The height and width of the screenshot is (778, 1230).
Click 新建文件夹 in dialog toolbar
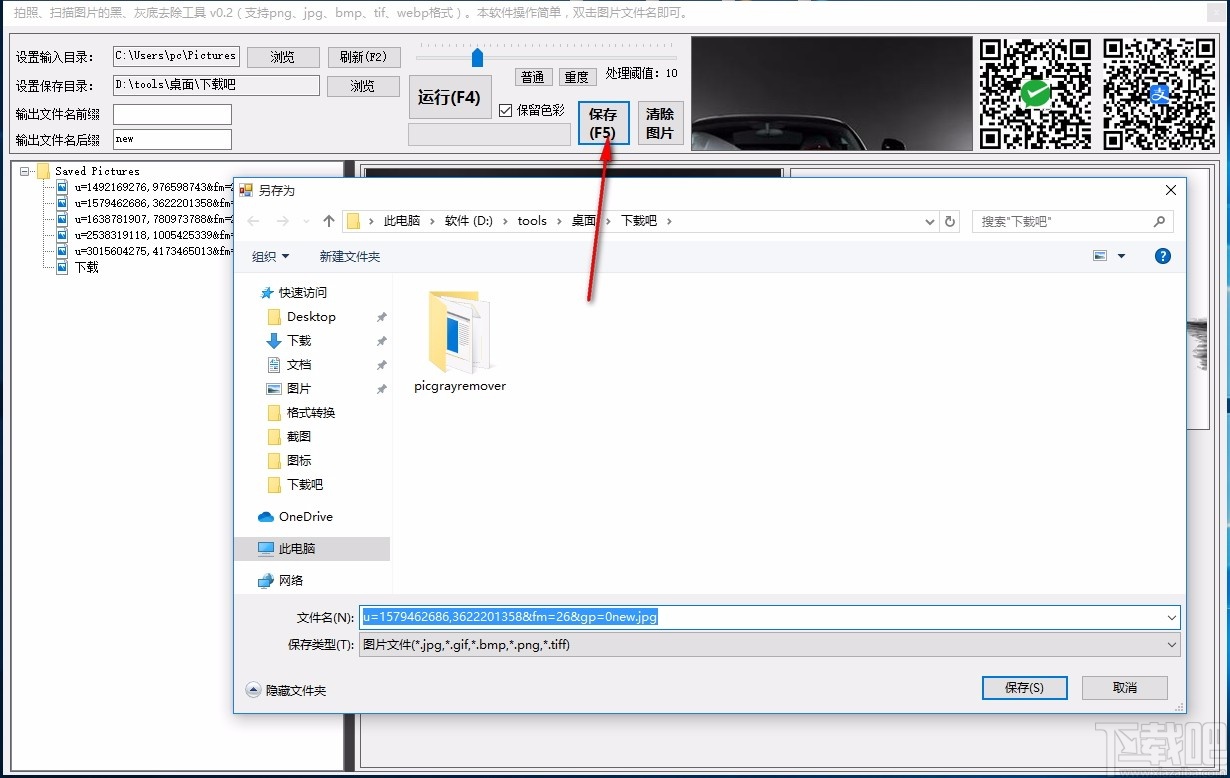click(350, 256)
